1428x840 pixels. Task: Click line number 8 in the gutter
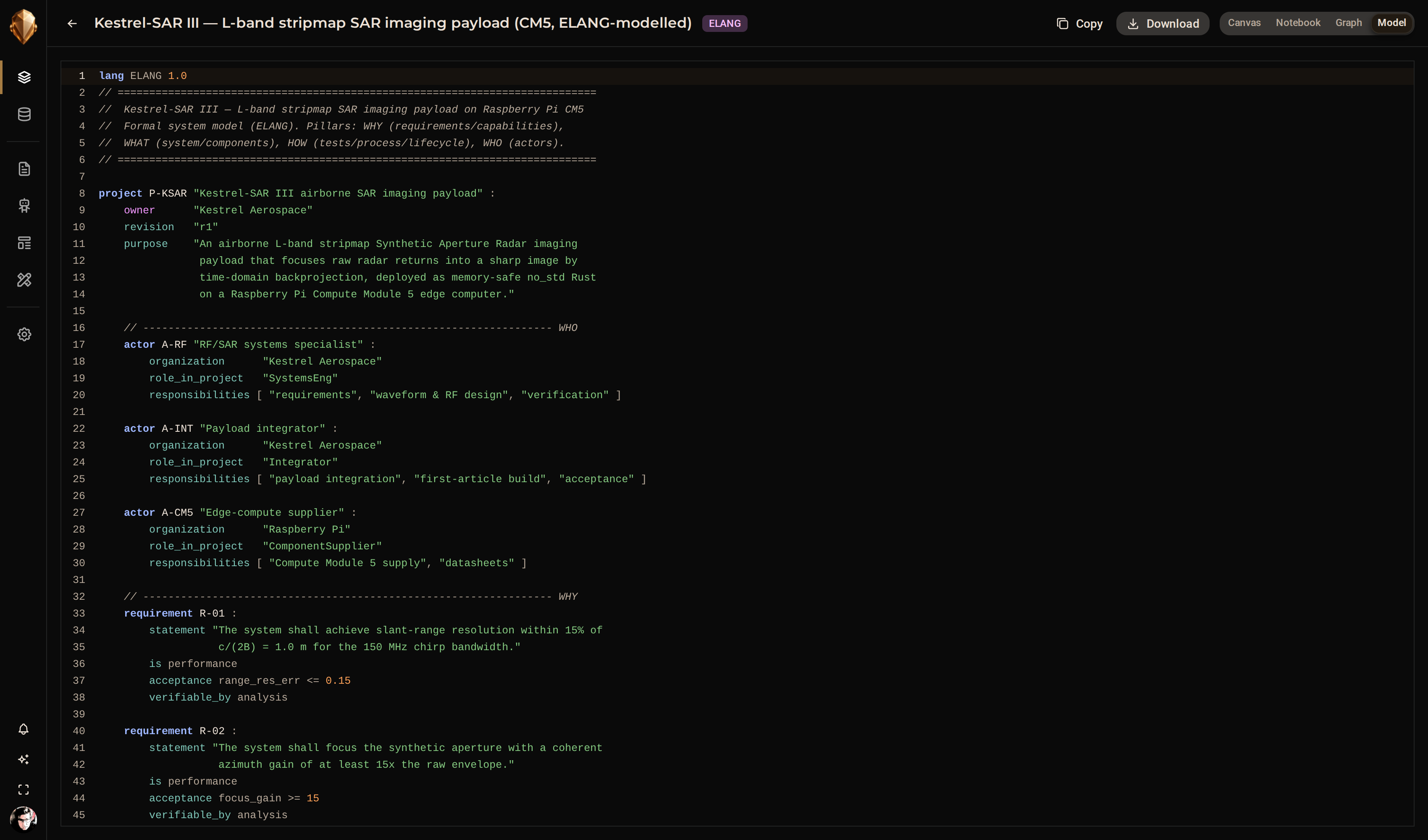(82, 193)
